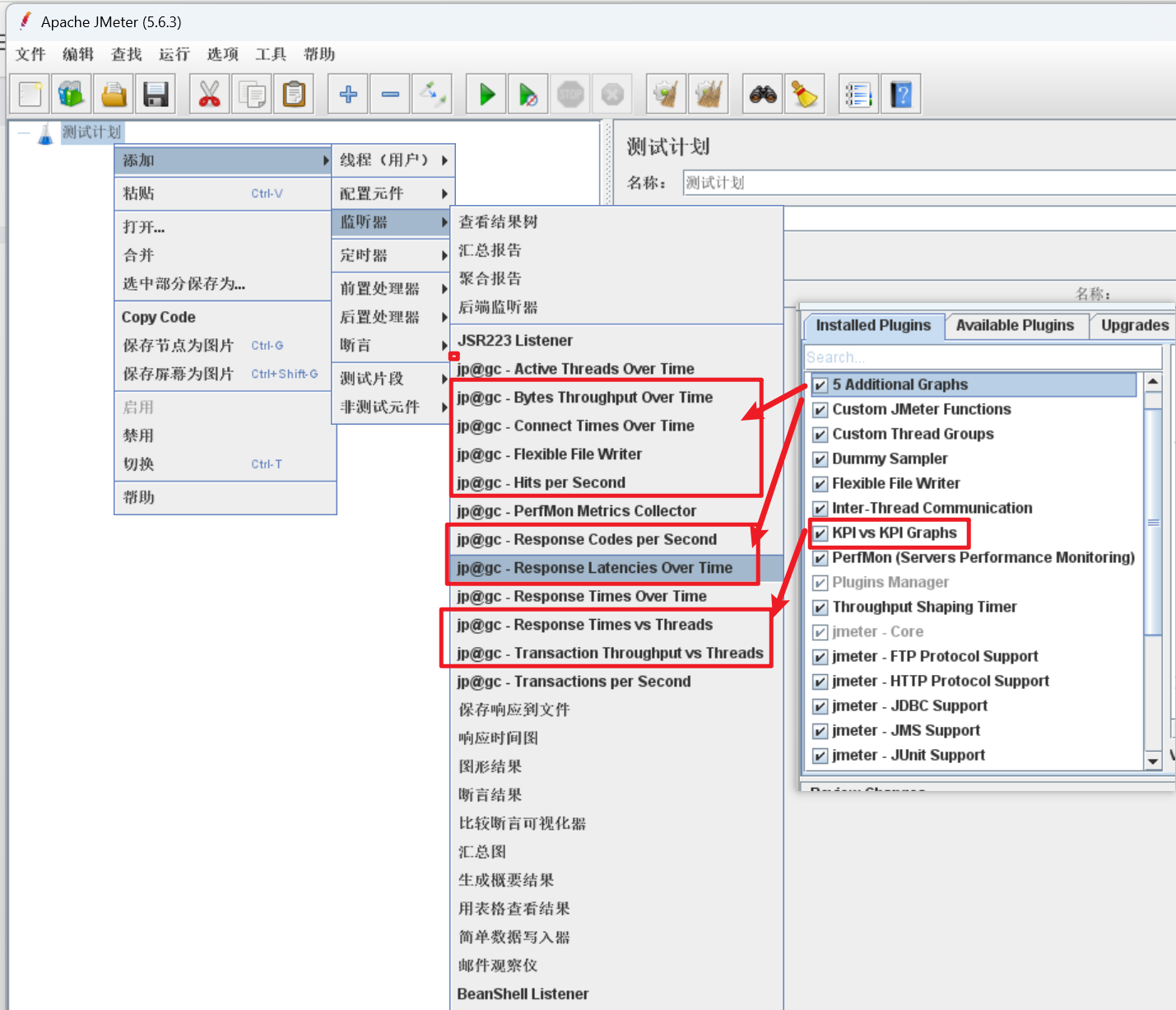Toggle KPI vs KPI Graphs checkbox

pos(820,533)
